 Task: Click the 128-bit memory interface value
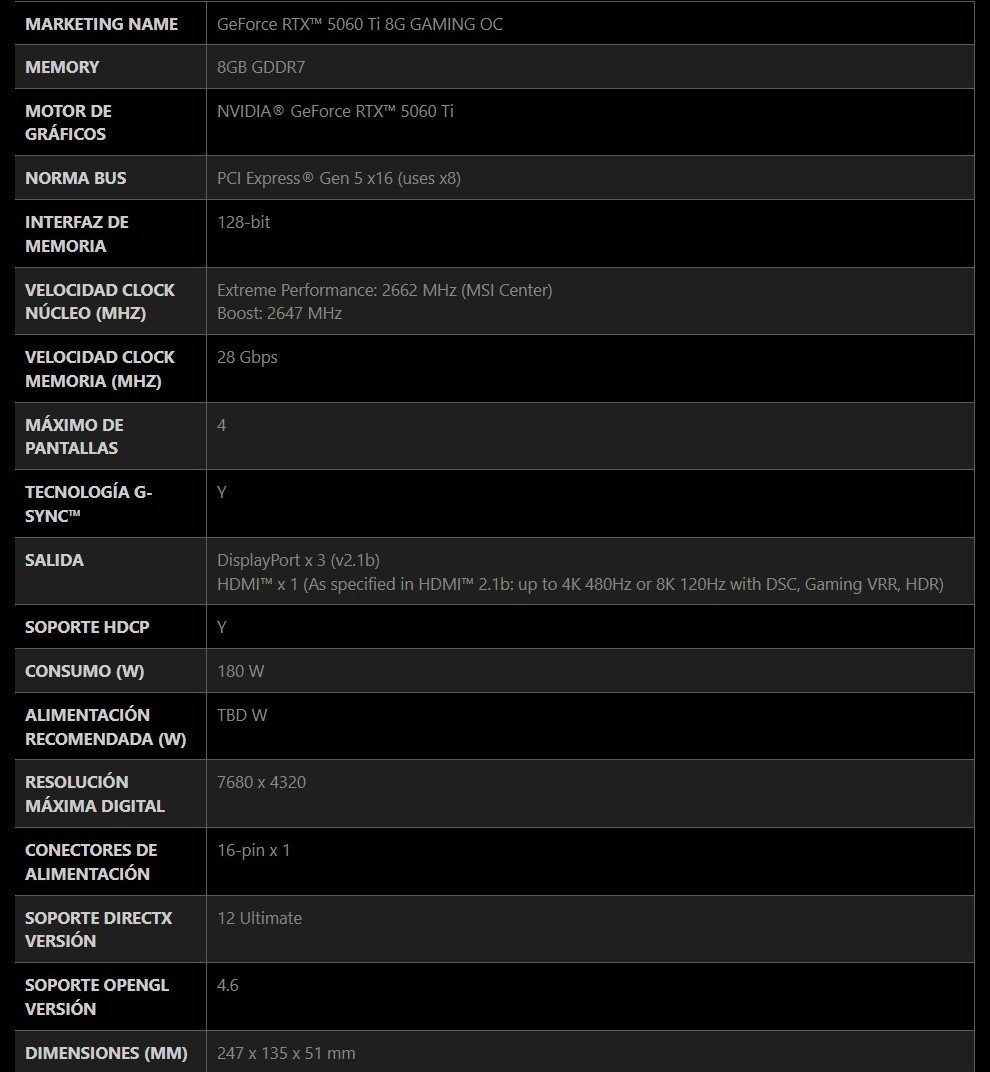coord(243,222)
